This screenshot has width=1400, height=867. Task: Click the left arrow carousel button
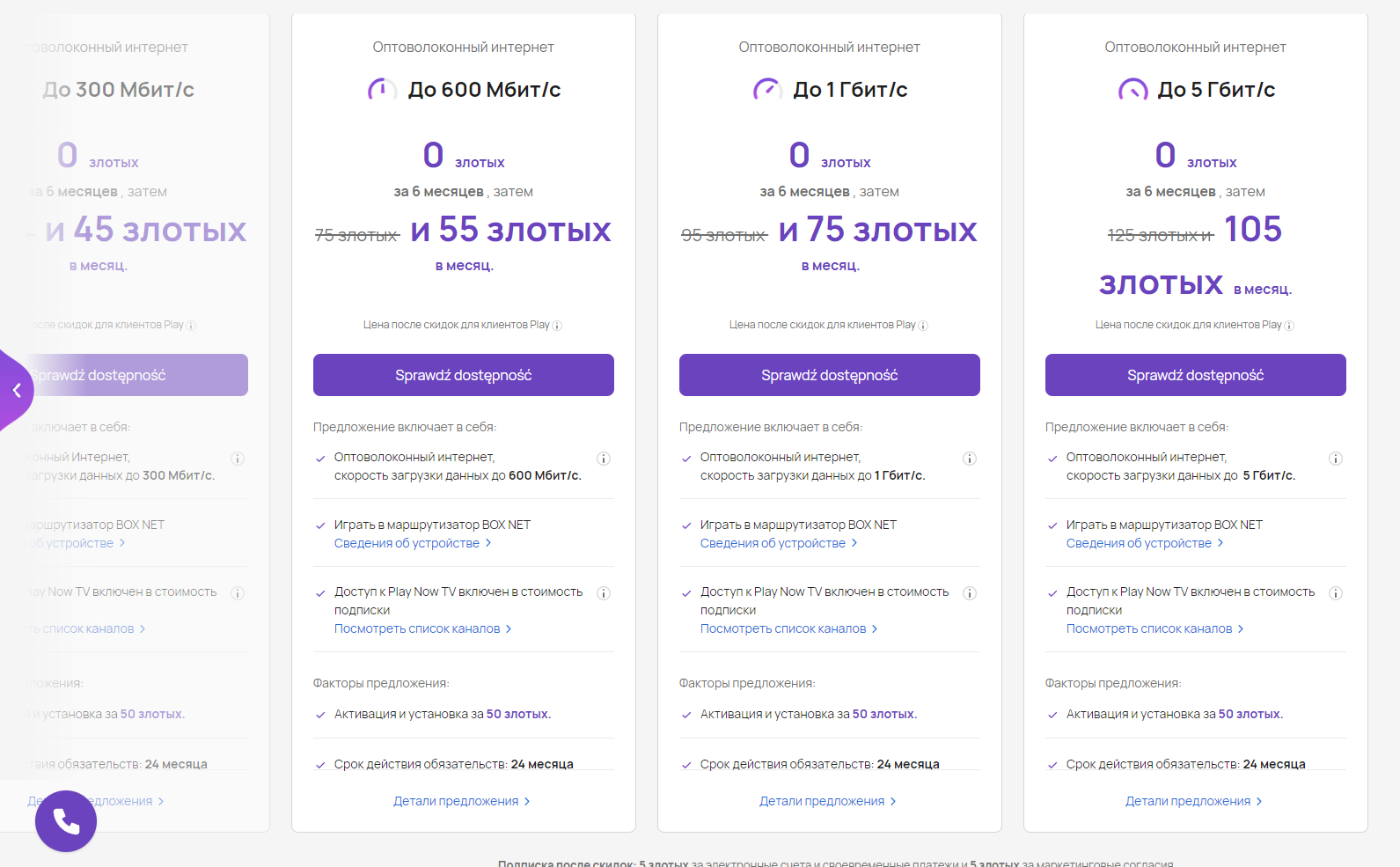(16, 390)
